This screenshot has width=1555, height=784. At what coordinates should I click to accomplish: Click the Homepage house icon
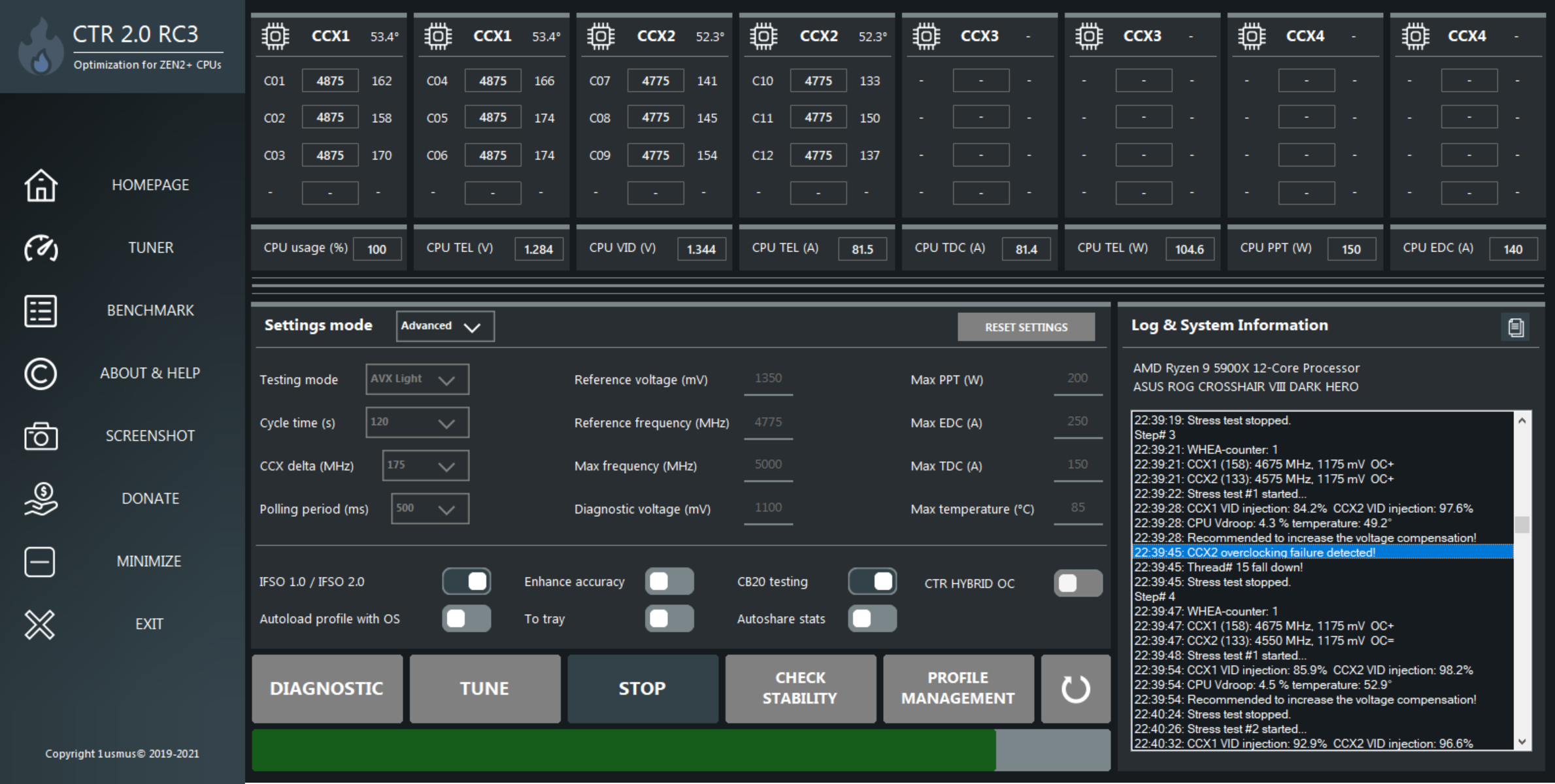point(41,186)
